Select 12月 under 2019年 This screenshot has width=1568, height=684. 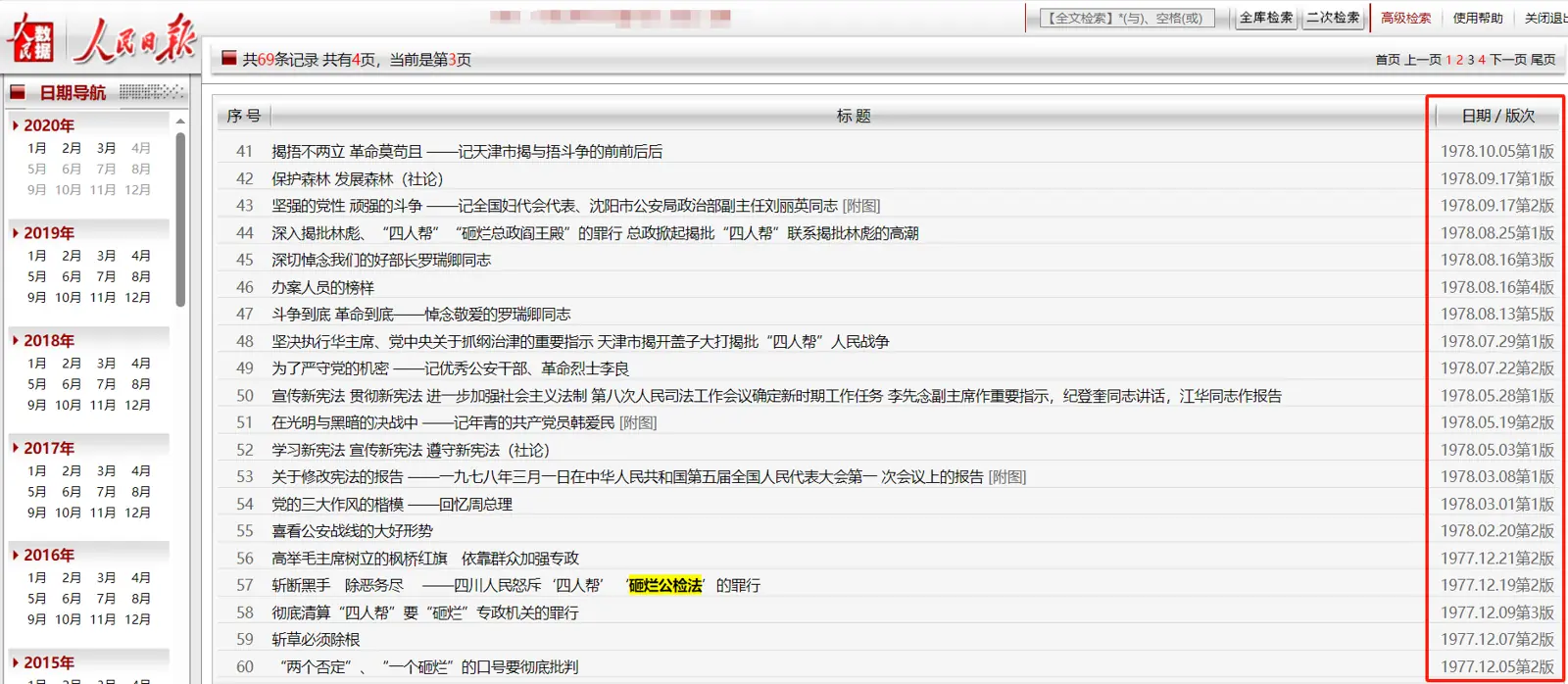coord(137,297)
